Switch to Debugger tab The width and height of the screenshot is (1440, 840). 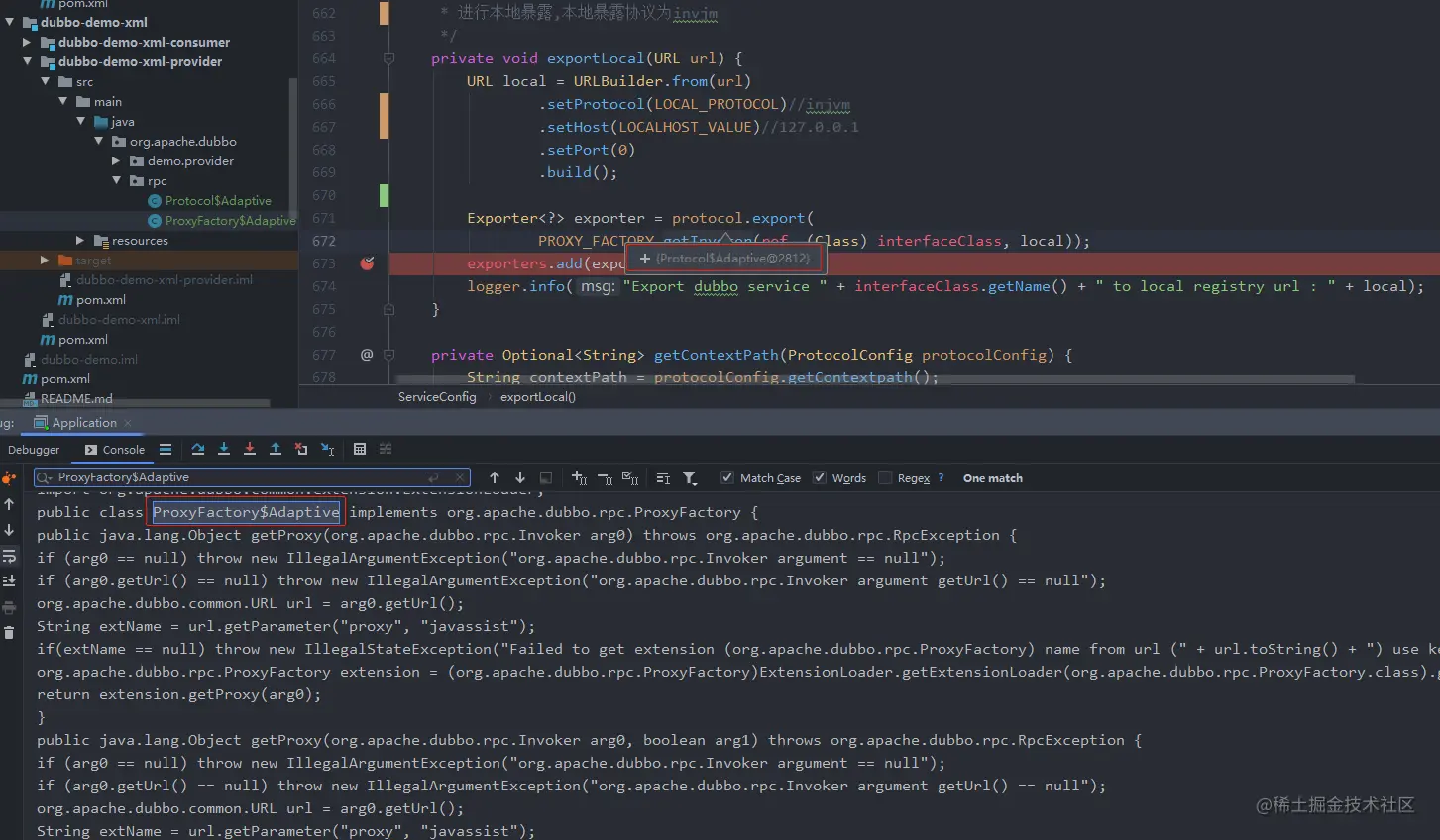34,450
